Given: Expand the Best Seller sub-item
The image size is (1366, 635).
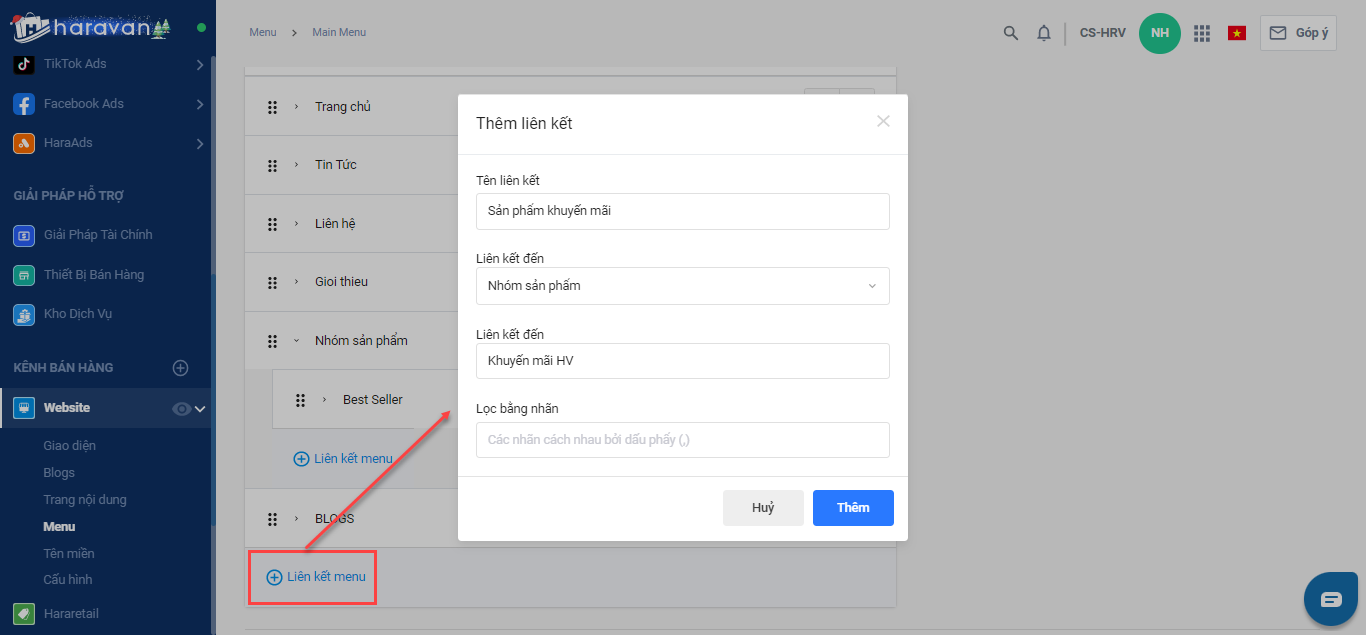Looking at the screenshot, I should coord(325,400).
